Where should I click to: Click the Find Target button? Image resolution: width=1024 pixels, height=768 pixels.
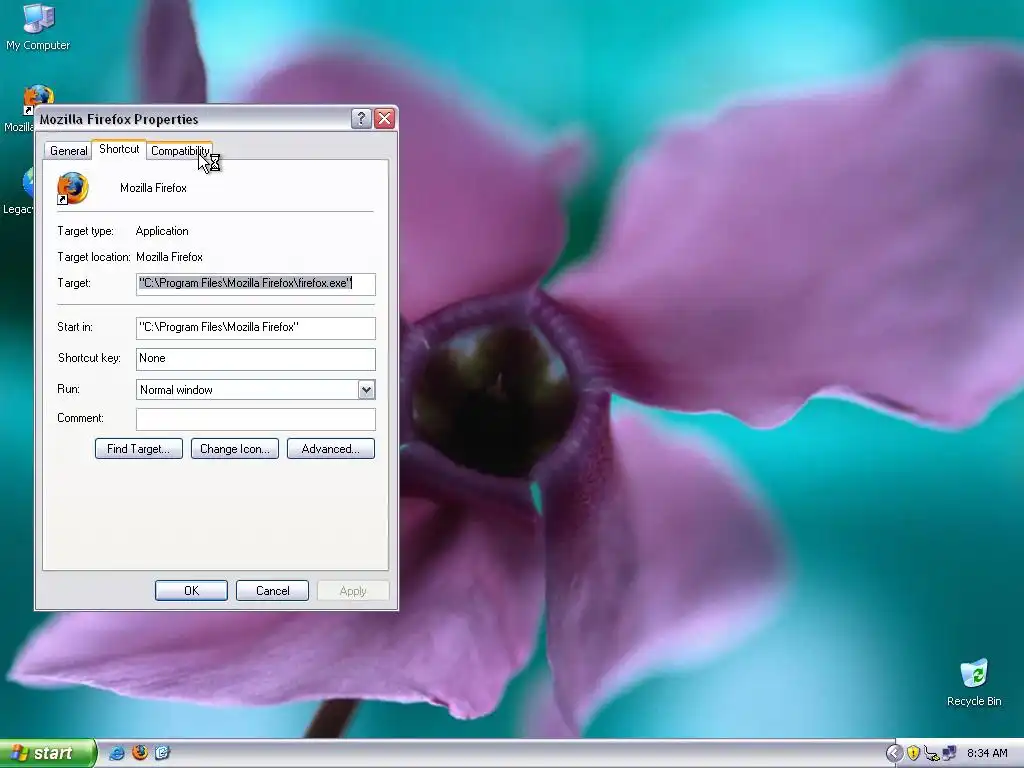tap(138, 449)
